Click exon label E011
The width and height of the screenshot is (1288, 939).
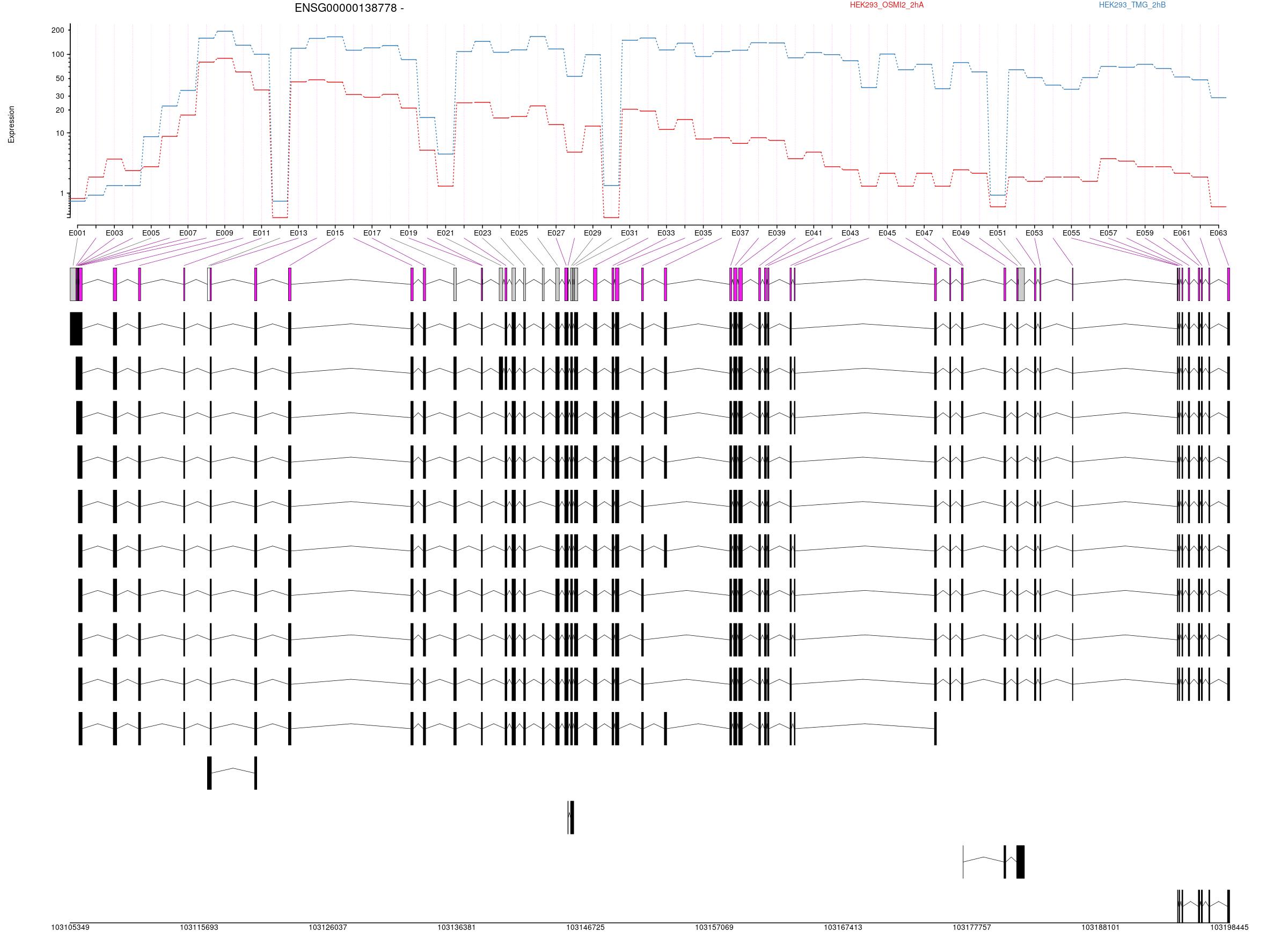click(261, 233)
